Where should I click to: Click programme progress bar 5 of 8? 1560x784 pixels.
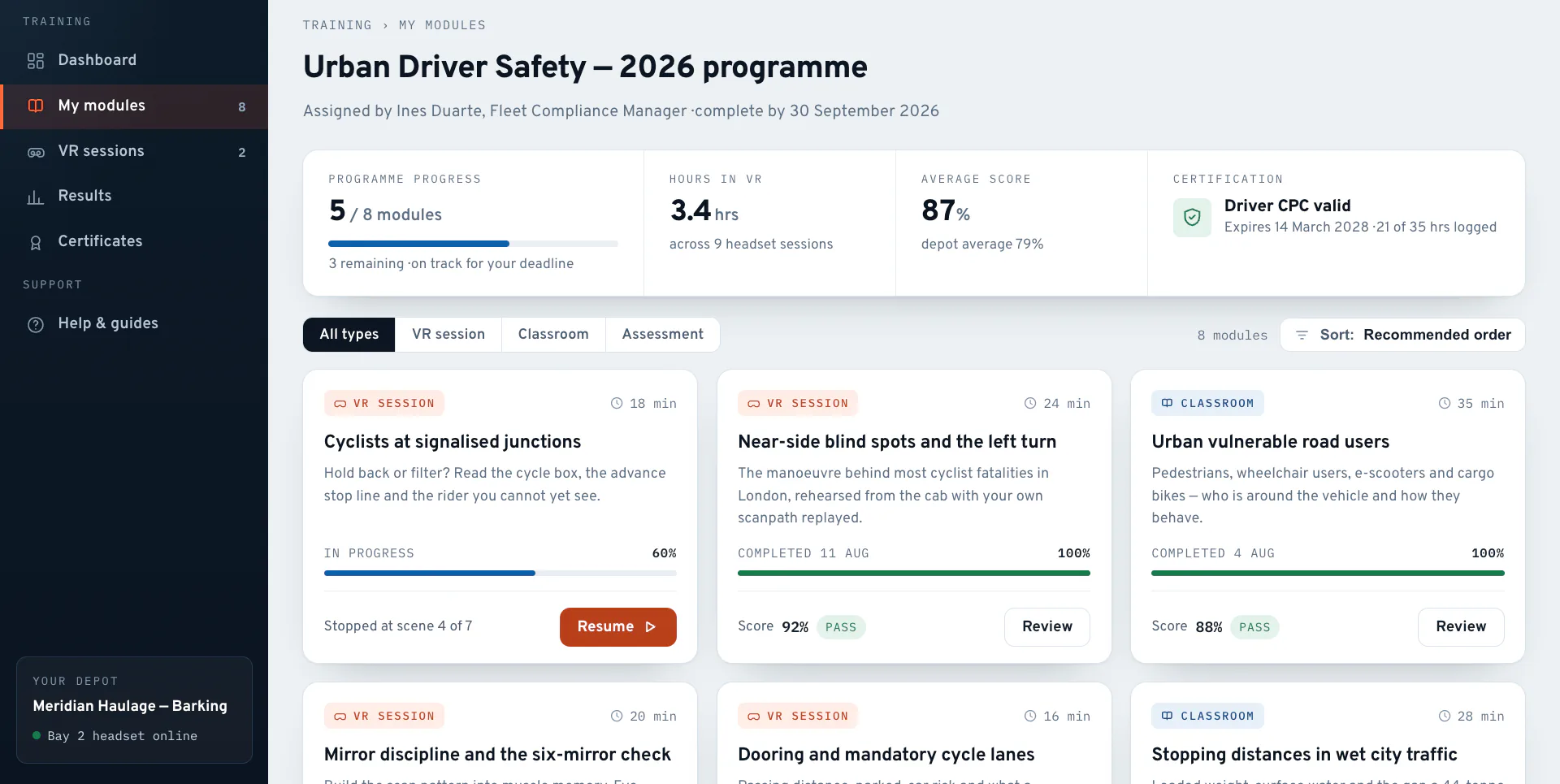click(x=473, y=244)
